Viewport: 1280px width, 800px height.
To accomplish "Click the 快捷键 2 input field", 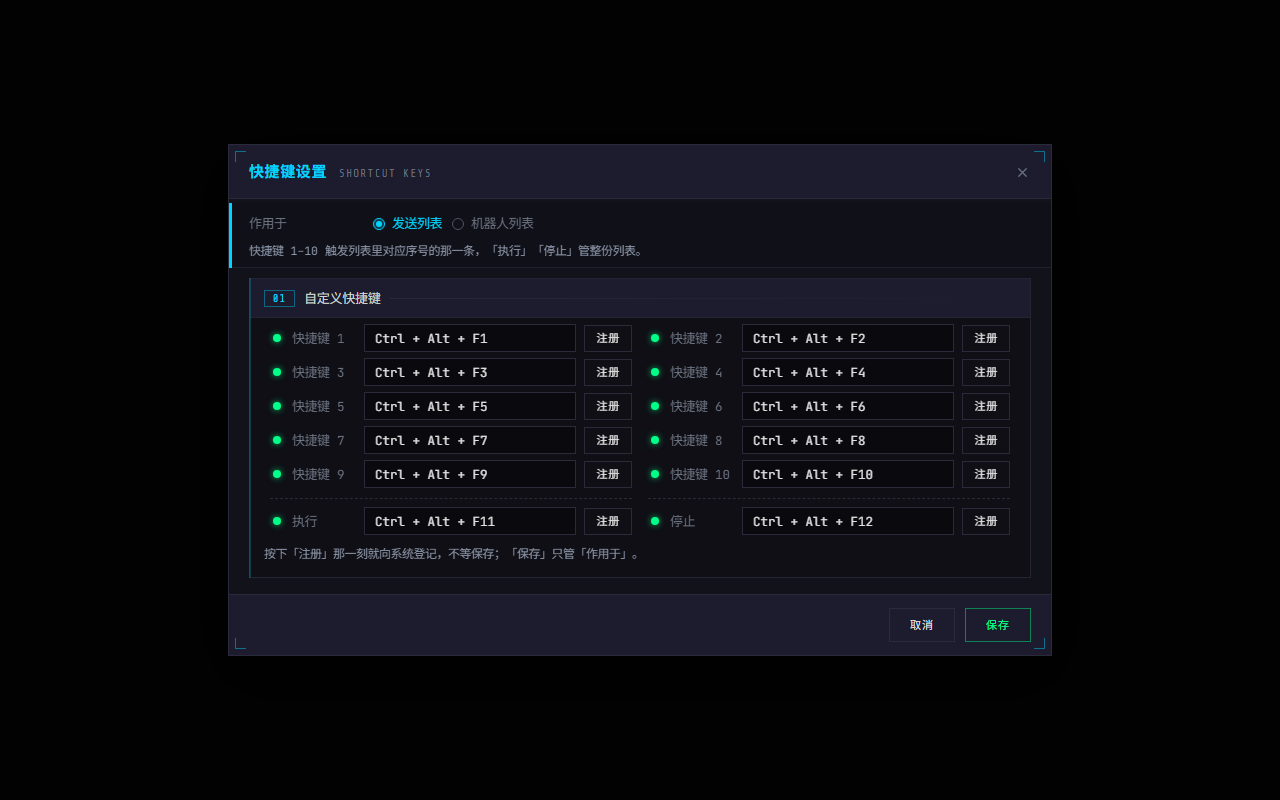I will (x=848, y=338).
